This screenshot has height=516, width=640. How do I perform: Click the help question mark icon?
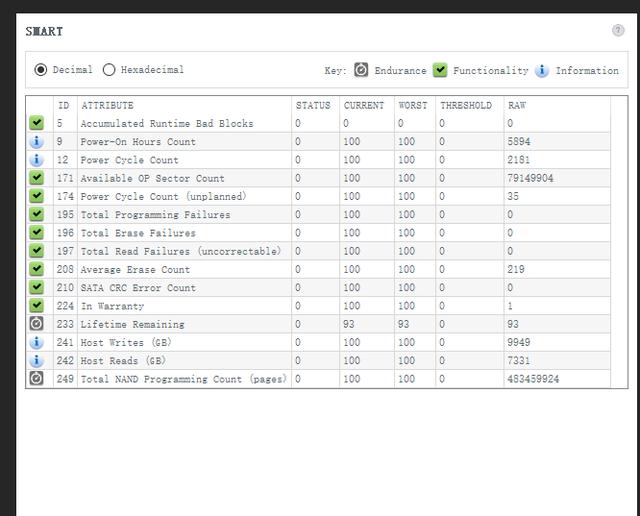(x=618, y=30)
